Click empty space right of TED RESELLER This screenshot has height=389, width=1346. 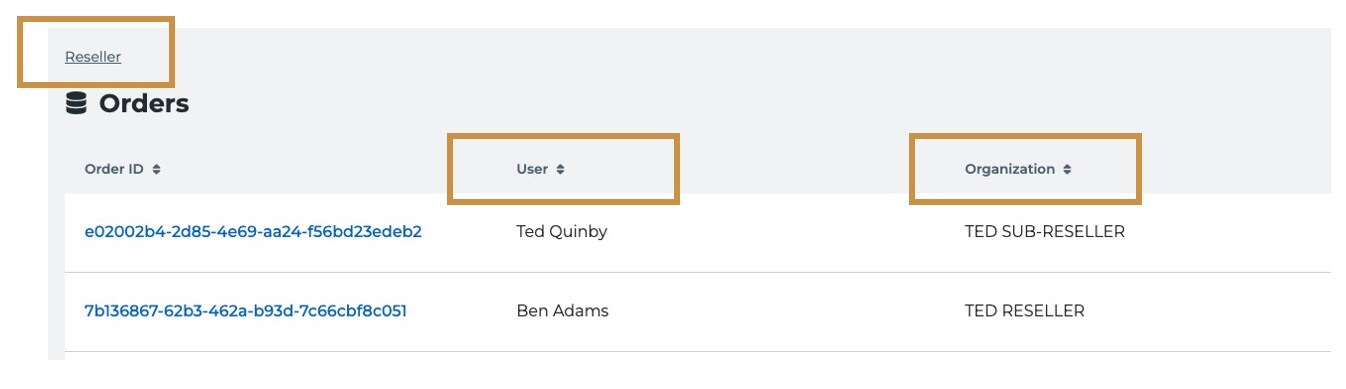[1210, 311]
